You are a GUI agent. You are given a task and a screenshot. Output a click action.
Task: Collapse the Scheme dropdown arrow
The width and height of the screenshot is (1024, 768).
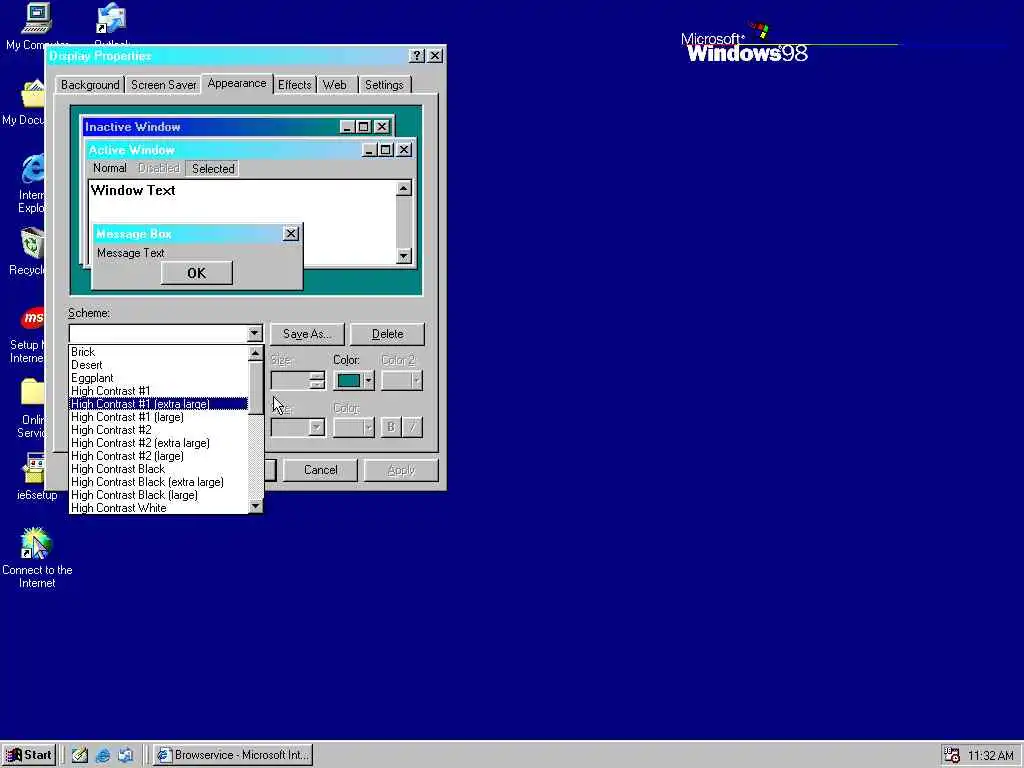coord(255,334)
